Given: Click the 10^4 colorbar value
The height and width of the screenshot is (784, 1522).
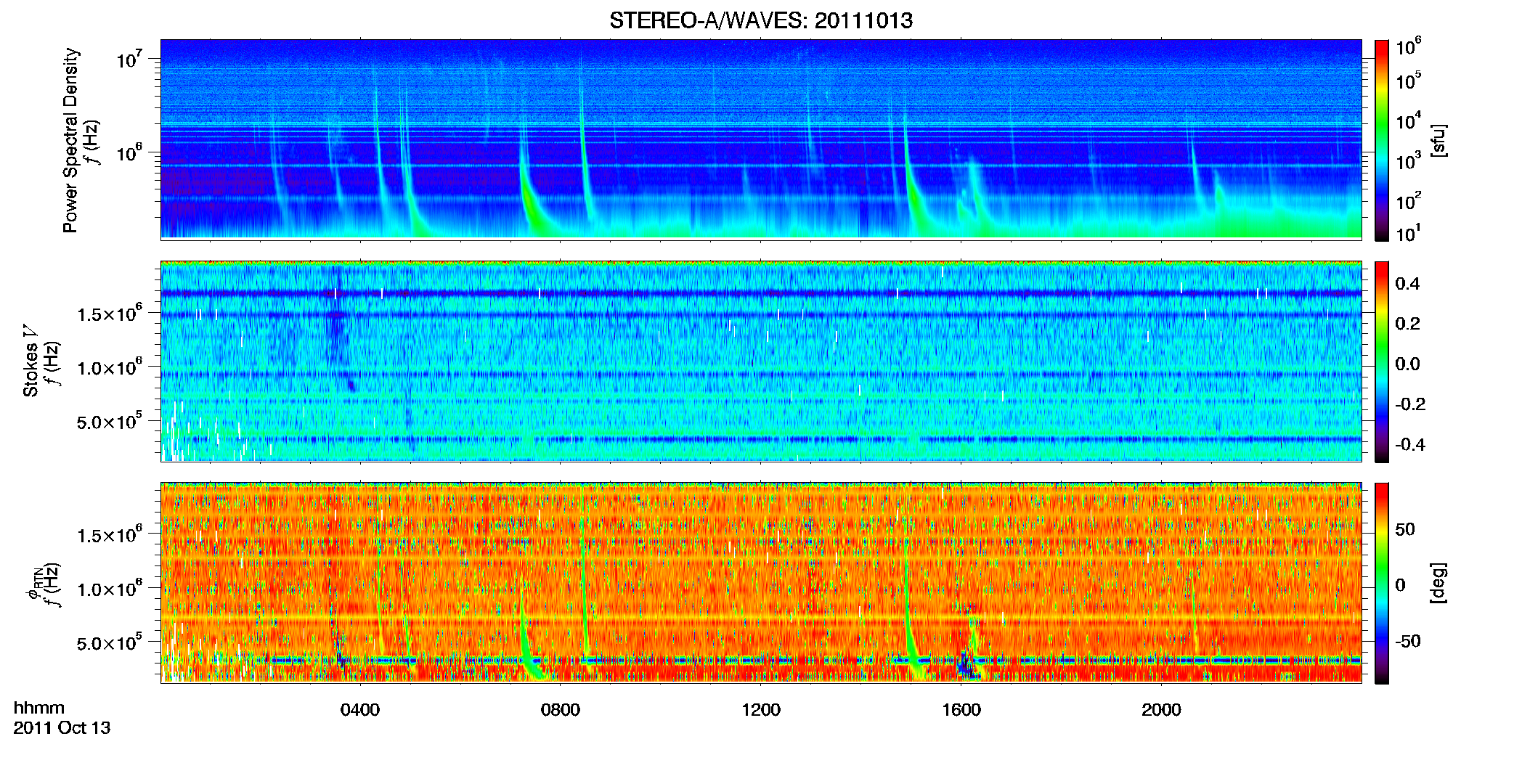Looking at the screenshot, I should pyautogui.click(x=1409, y=121).
